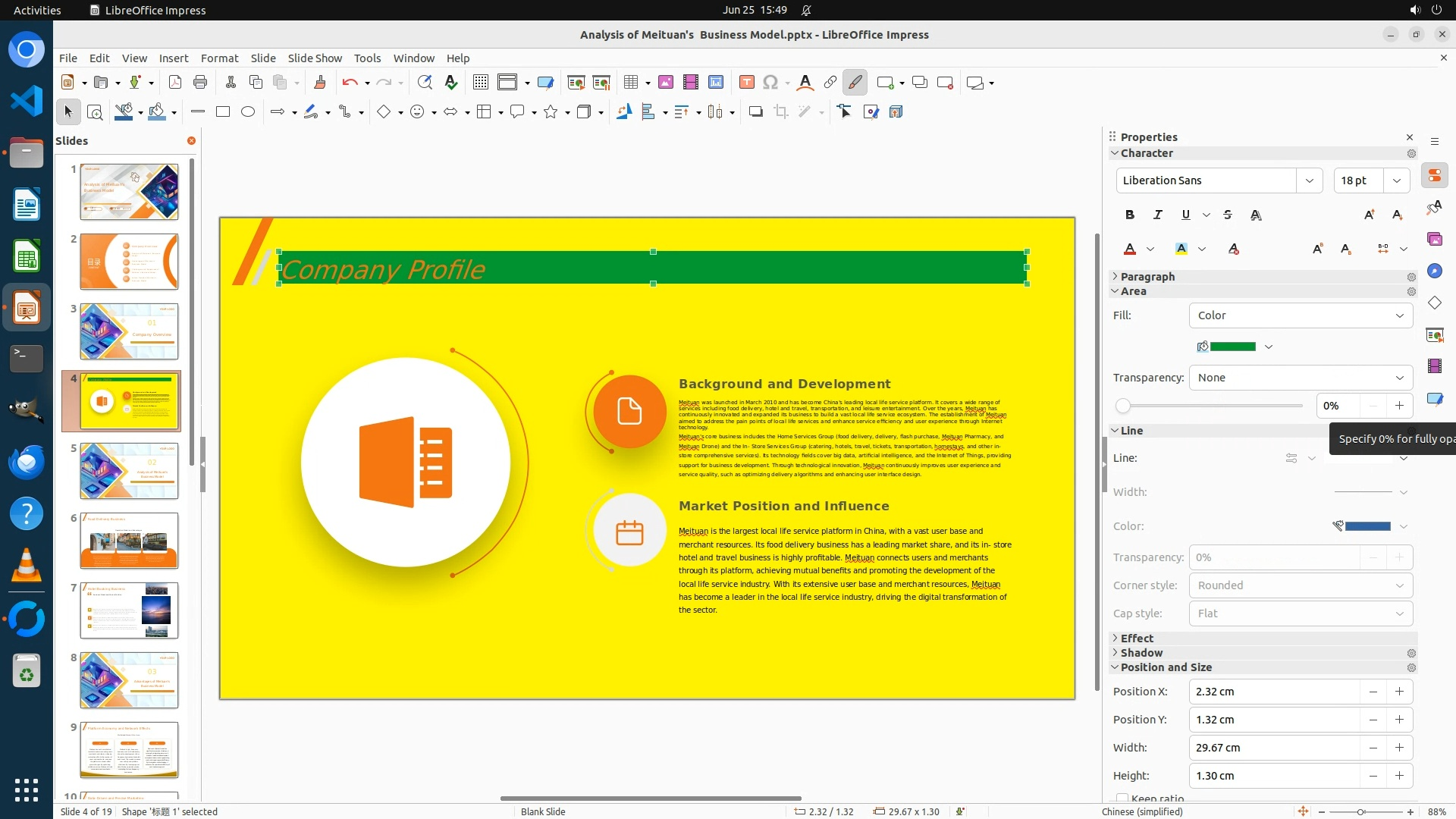Click the green fill color swatch

pyautogui.click(x=1233, y=347)
